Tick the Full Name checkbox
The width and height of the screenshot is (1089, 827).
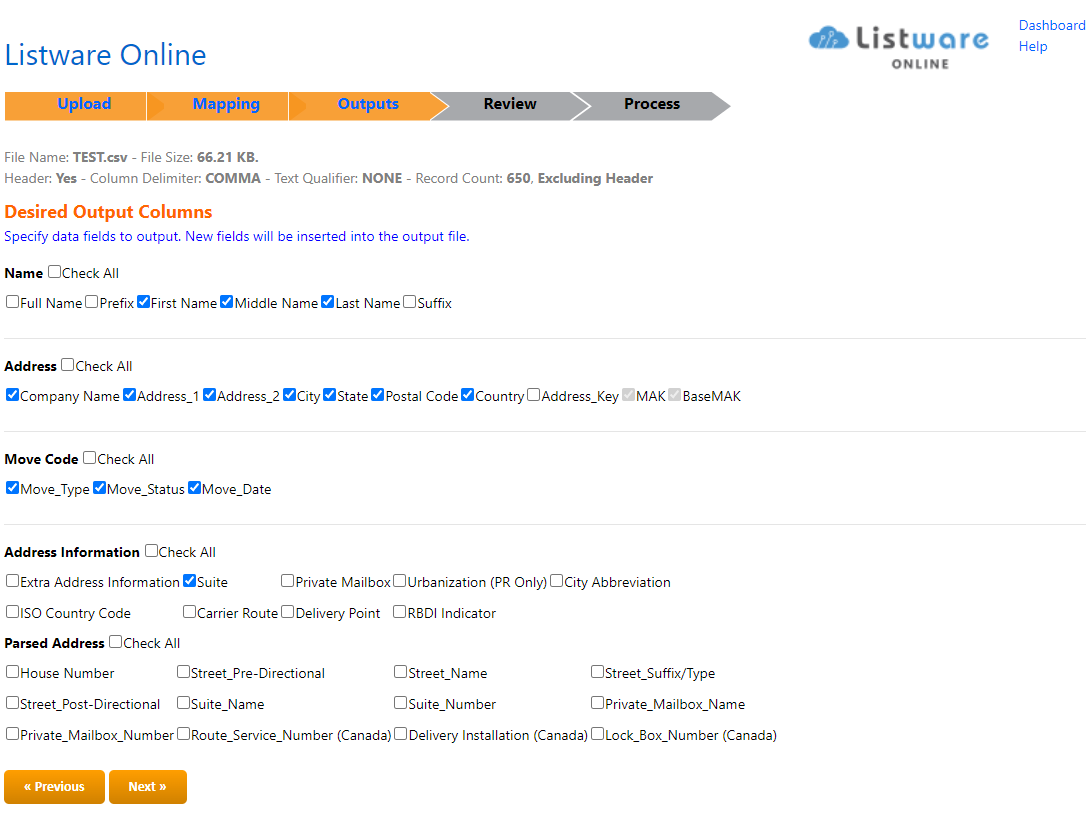pyautogui.click(x=13, y=302)
